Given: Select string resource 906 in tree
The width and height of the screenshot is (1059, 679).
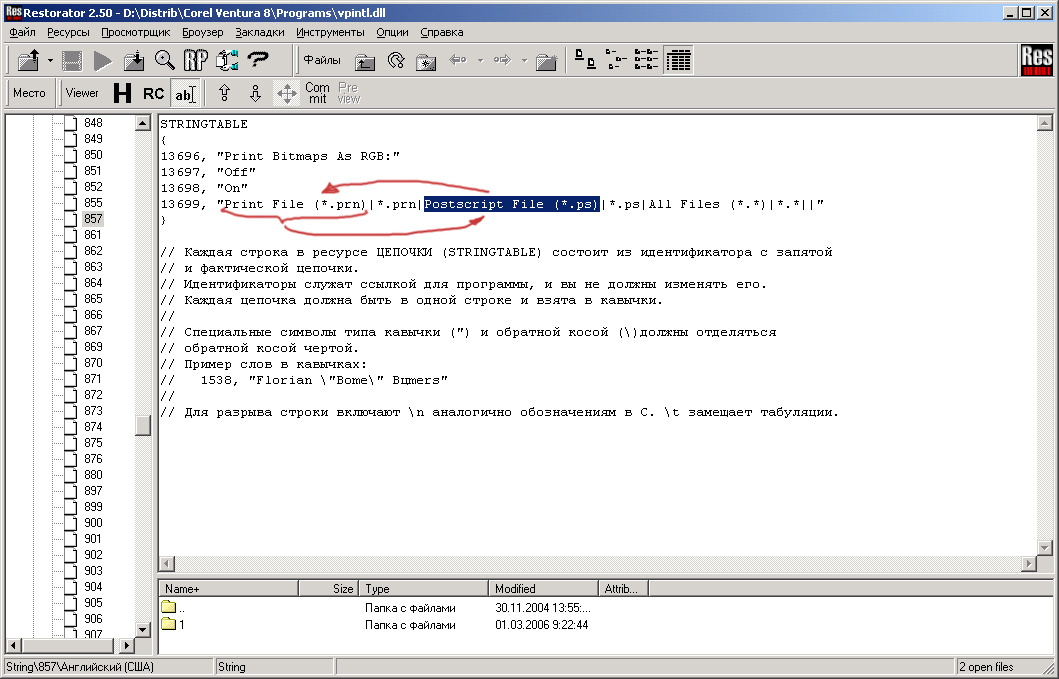Looking at the screenshot, I should click(93, 619).
